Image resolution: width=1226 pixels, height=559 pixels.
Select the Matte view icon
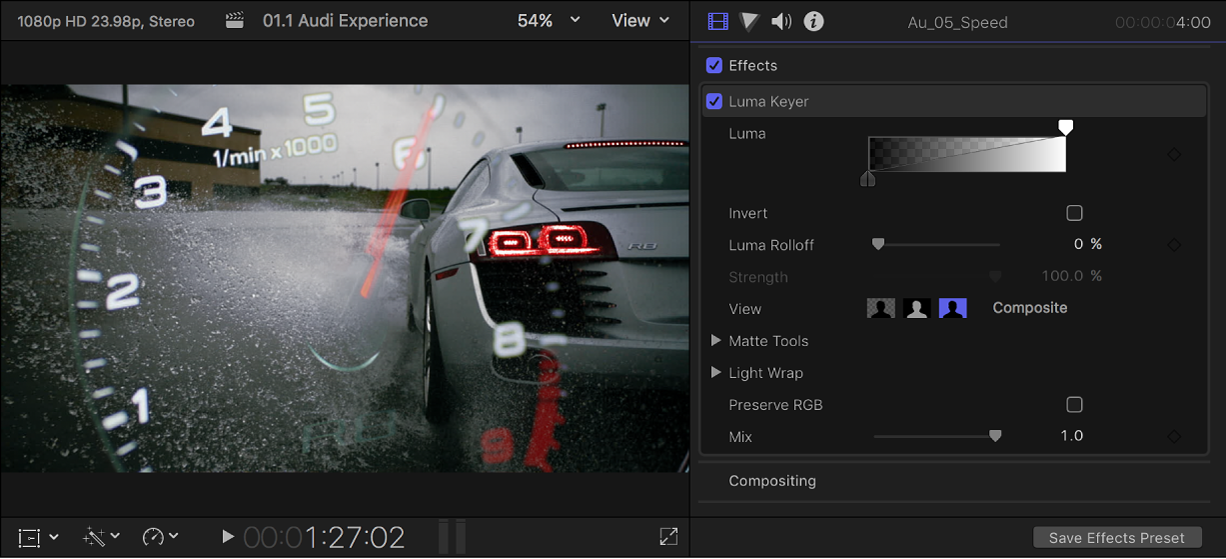(x=917, y=308)
